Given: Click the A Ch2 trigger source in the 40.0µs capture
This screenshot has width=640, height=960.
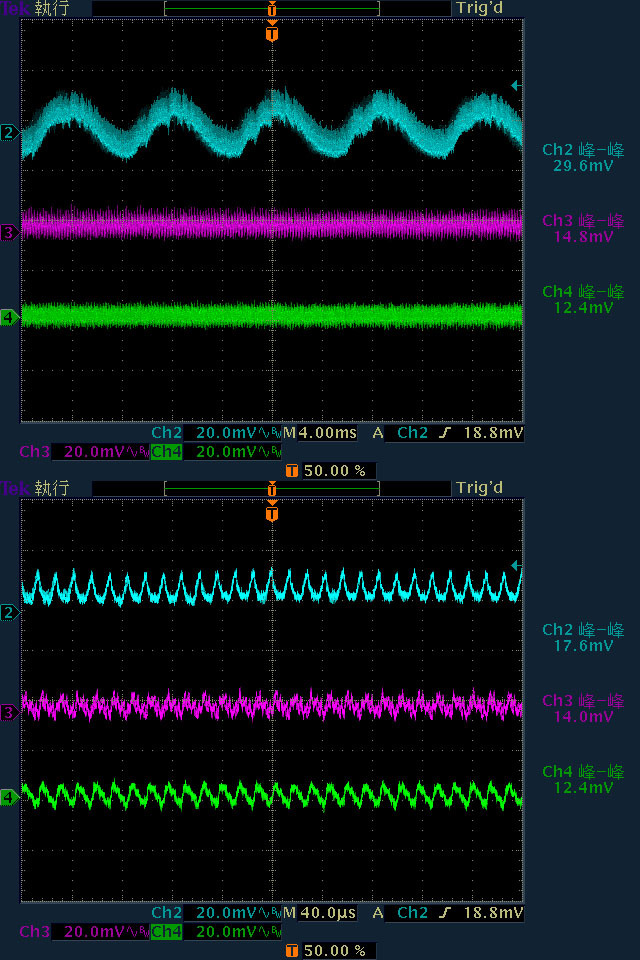Looking at the screenshot, I should tap(400, 913).
